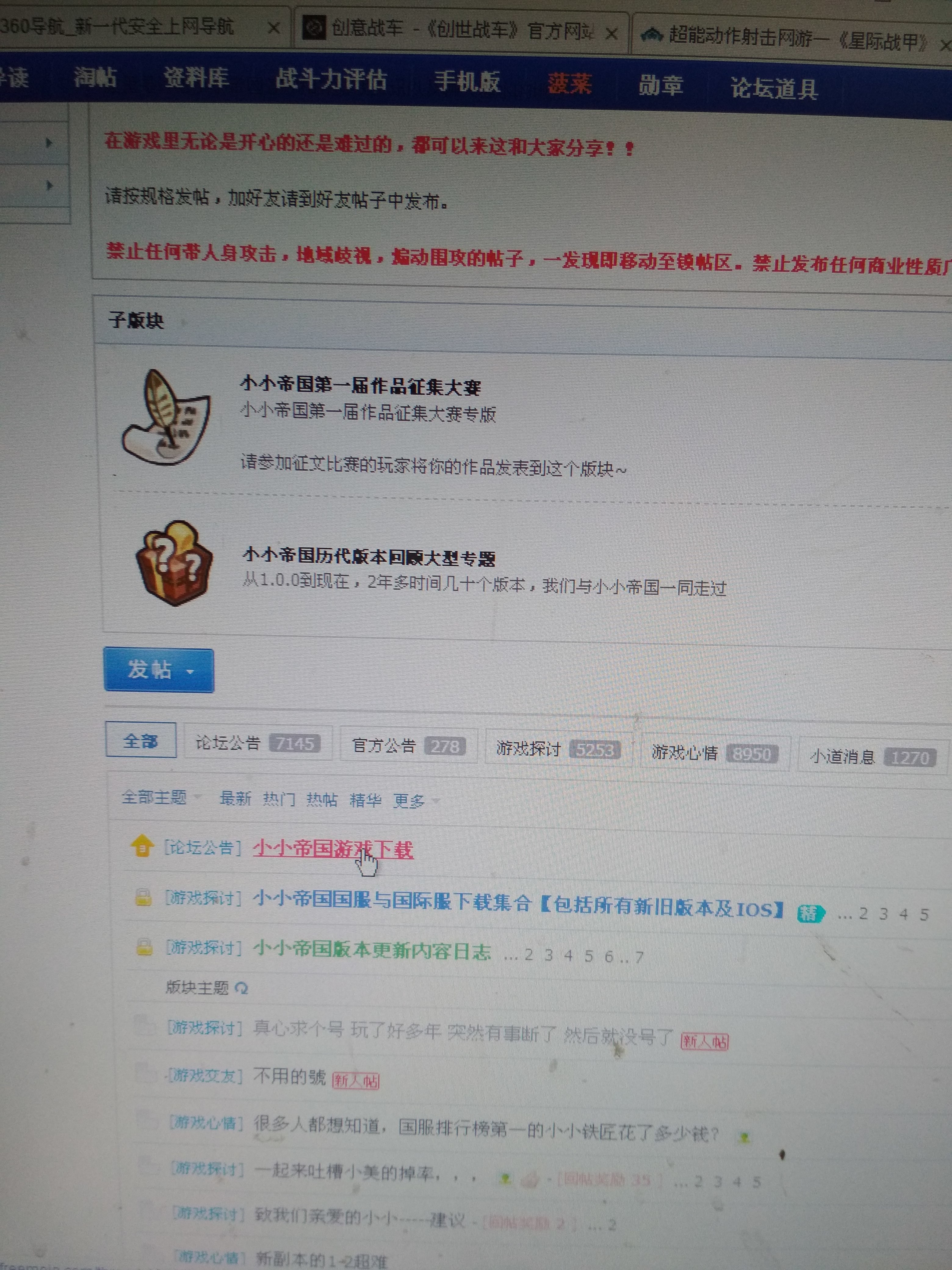Go to page 5 of 下载集合 thread
The width and height of the screenshot is (952, 1270).
[924, 915]
